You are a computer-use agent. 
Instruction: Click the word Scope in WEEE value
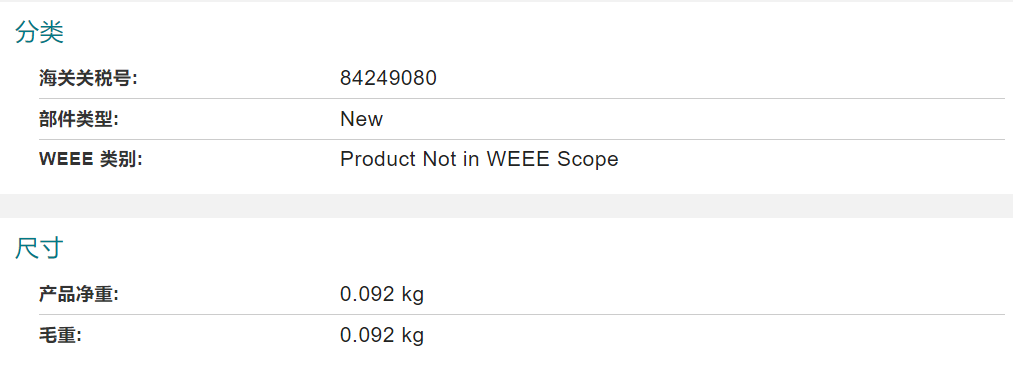(588, 159)
